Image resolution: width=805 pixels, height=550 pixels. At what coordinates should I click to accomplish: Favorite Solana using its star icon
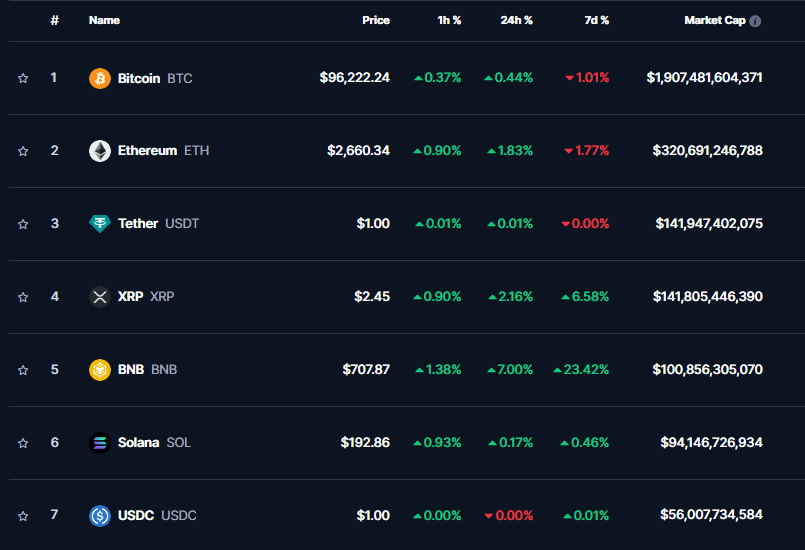coord(23,443)
